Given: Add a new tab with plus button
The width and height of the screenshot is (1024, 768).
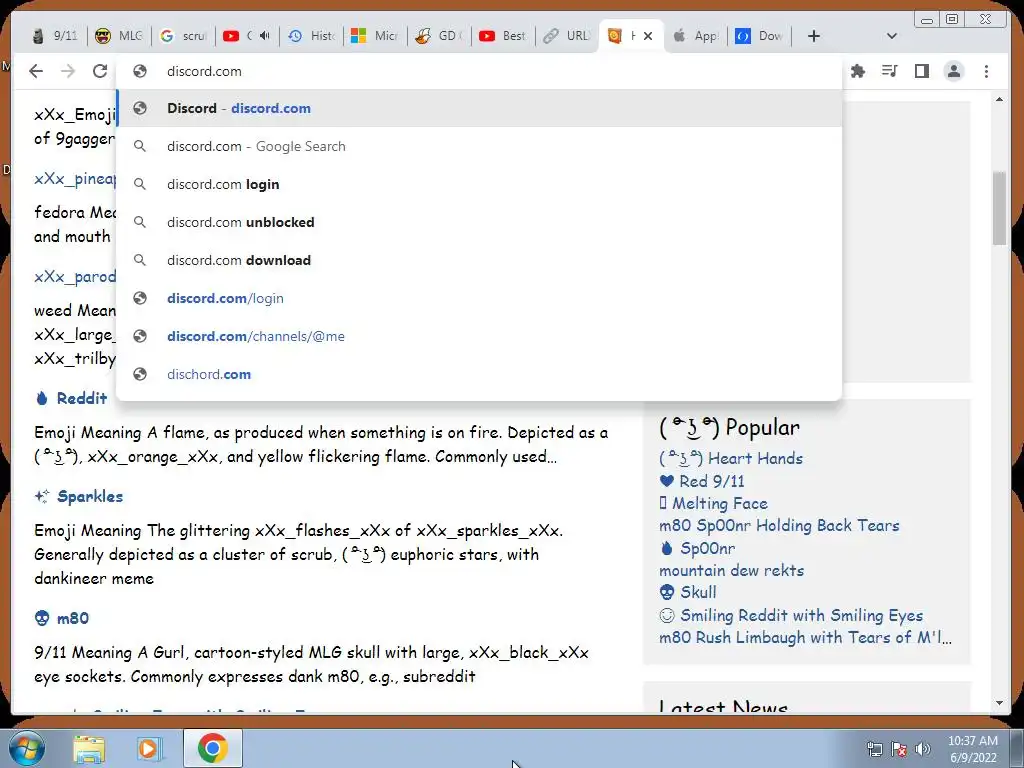Looking at the screenshot, I should click(814, 36).
